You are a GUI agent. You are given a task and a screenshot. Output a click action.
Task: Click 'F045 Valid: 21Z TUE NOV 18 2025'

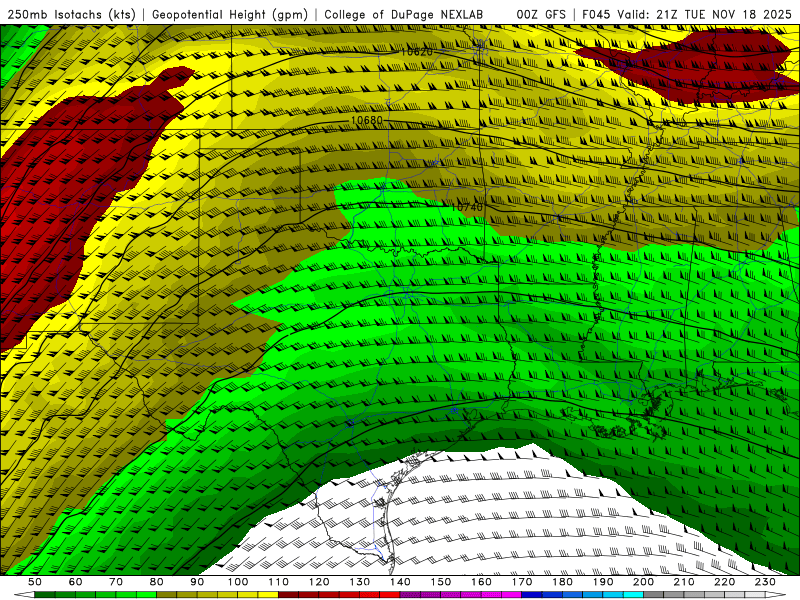[687, 14]
